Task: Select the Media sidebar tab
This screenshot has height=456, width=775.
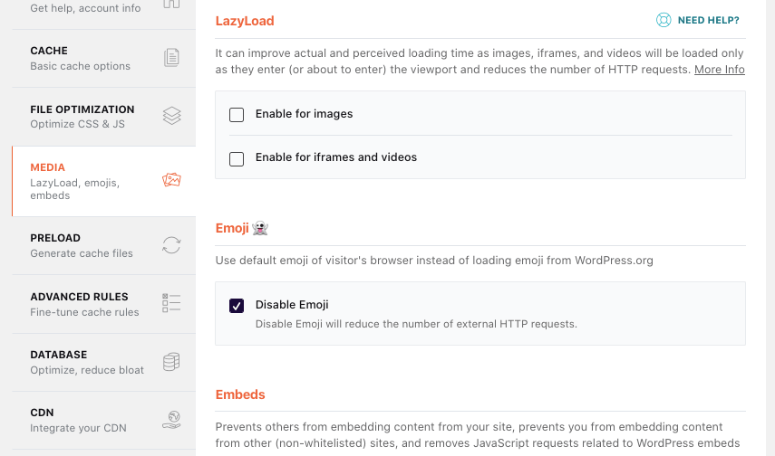Action: pos(75,181)
